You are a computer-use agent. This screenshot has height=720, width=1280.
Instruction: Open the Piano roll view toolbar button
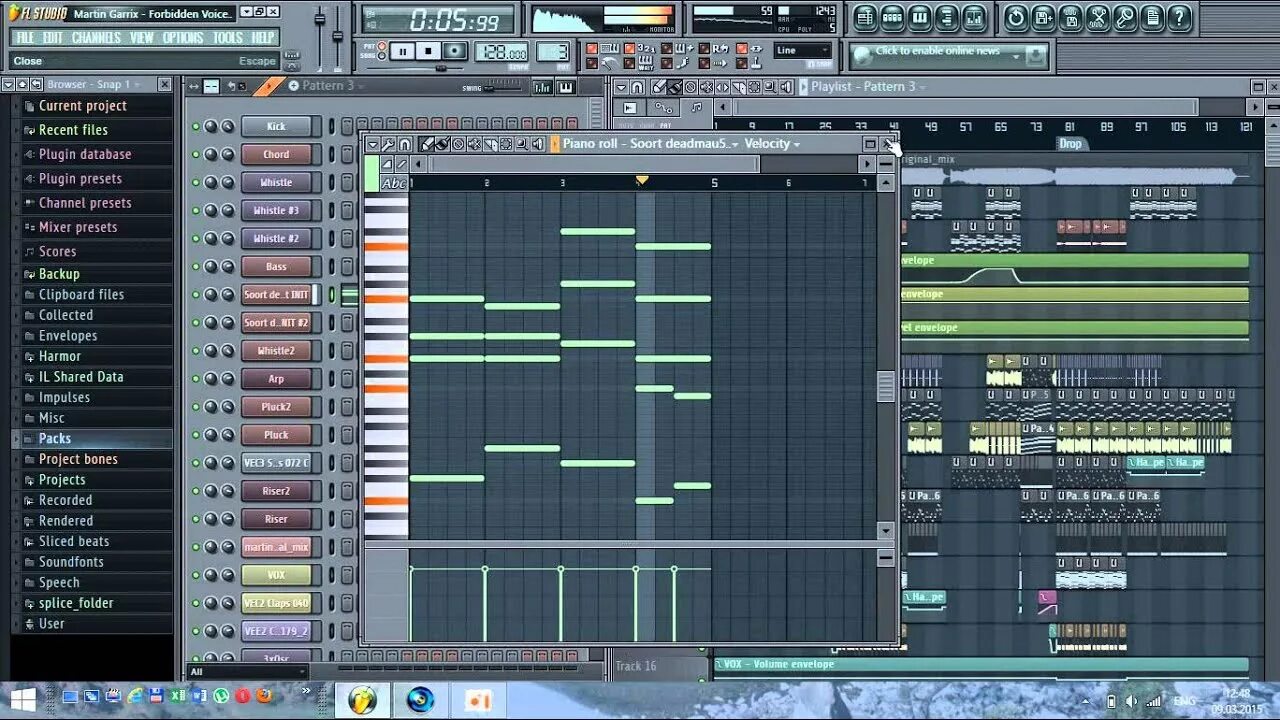tap(919, 17)
